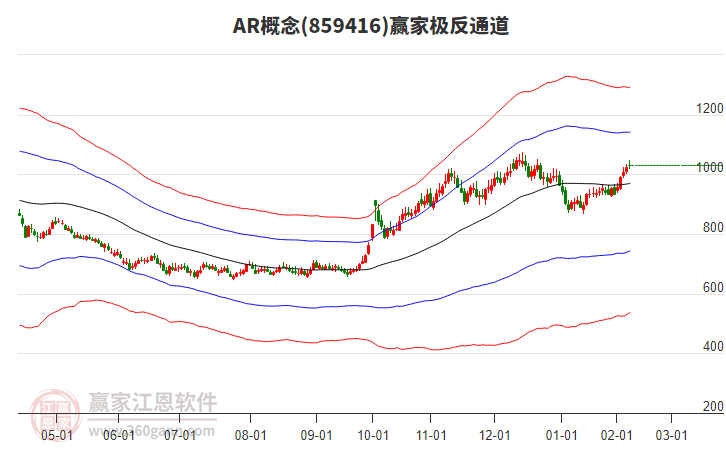Select the 1000 price axis label
Screen dimensions: 726x450
tap(710, 167)
